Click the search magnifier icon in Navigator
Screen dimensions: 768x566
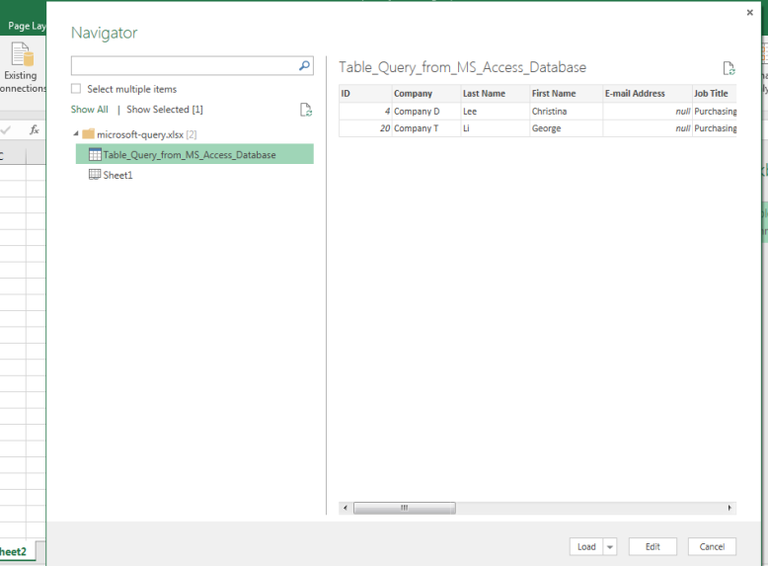coord(304,65)
